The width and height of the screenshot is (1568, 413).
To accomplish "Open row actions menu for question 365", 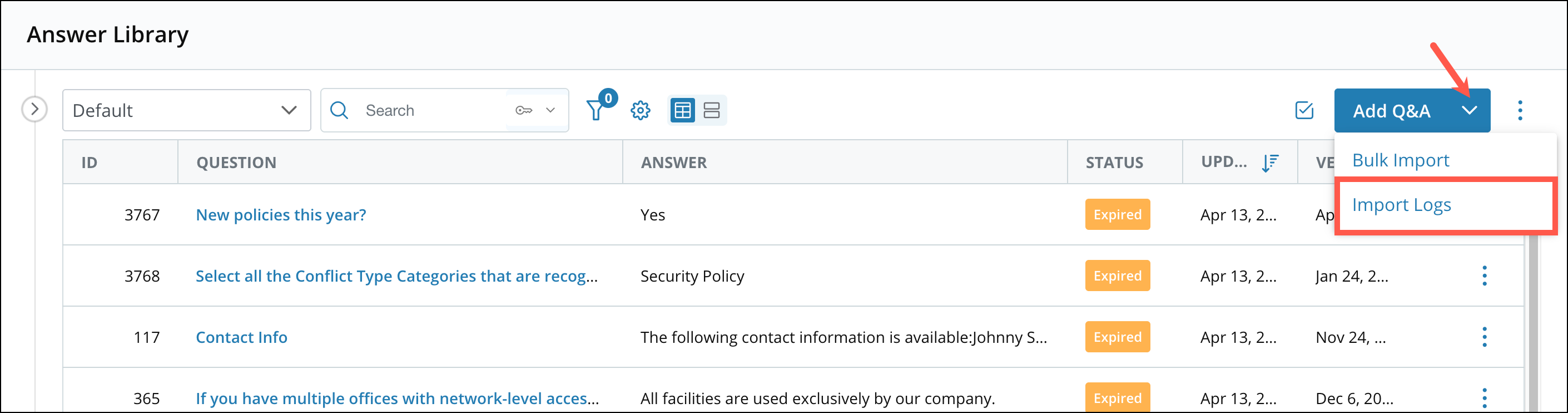I will 1484,398.
